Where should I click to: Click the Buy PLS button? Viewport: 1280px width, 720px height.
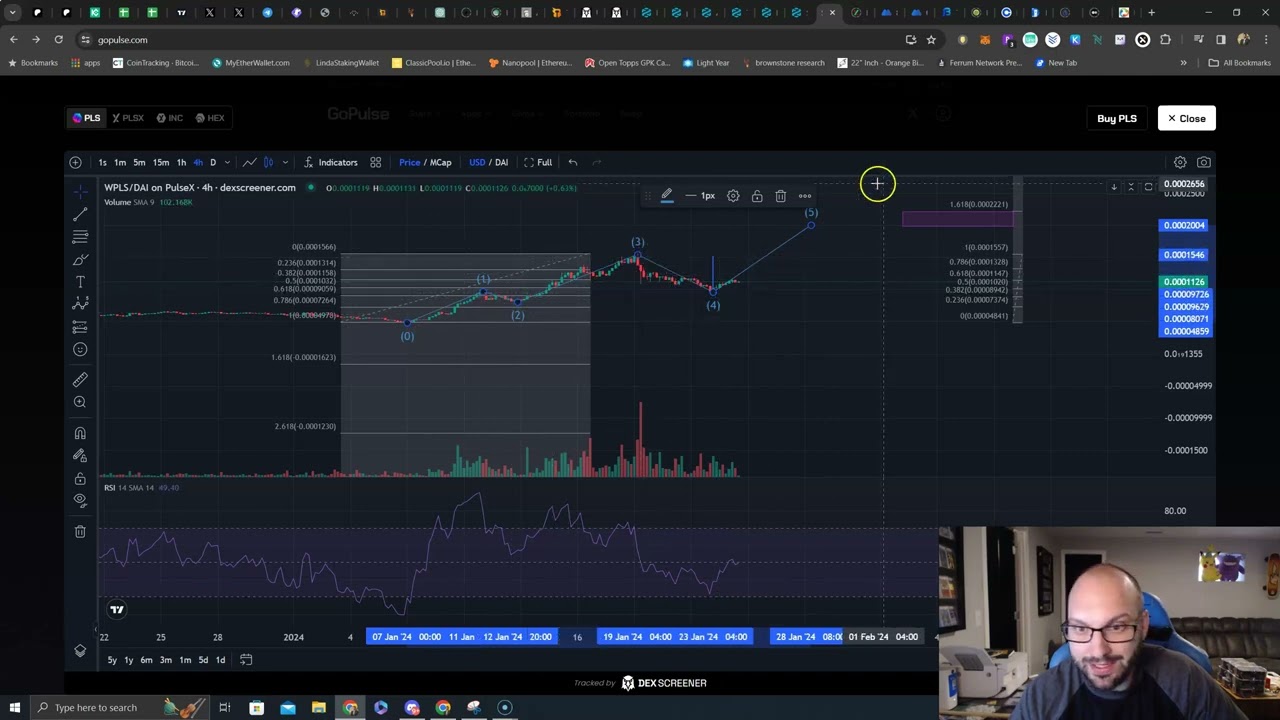click(x=1117, y=118)
